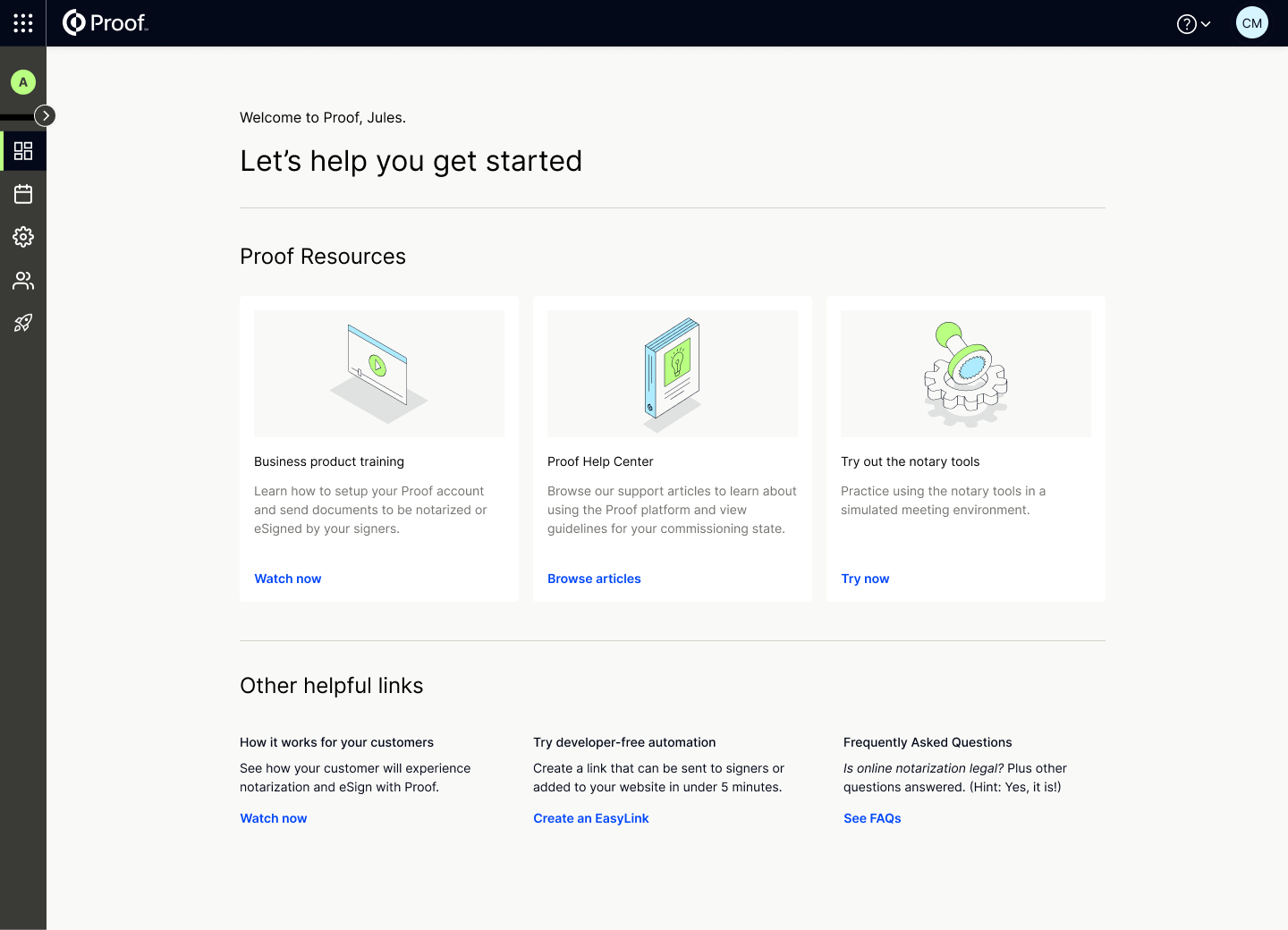Click the See FAQs link
Image resolution: width=1288 pixels, height=930 pixels.
pyautogui.click(x=872, y=818)
